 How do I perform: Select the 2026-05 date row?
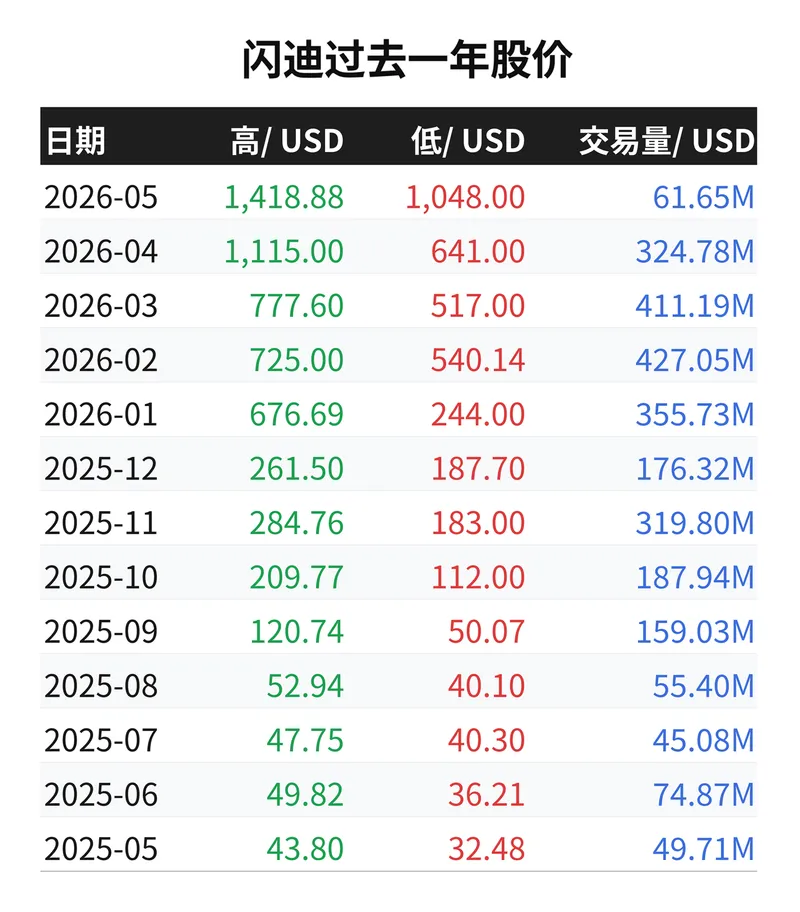[x=399, y=197]
